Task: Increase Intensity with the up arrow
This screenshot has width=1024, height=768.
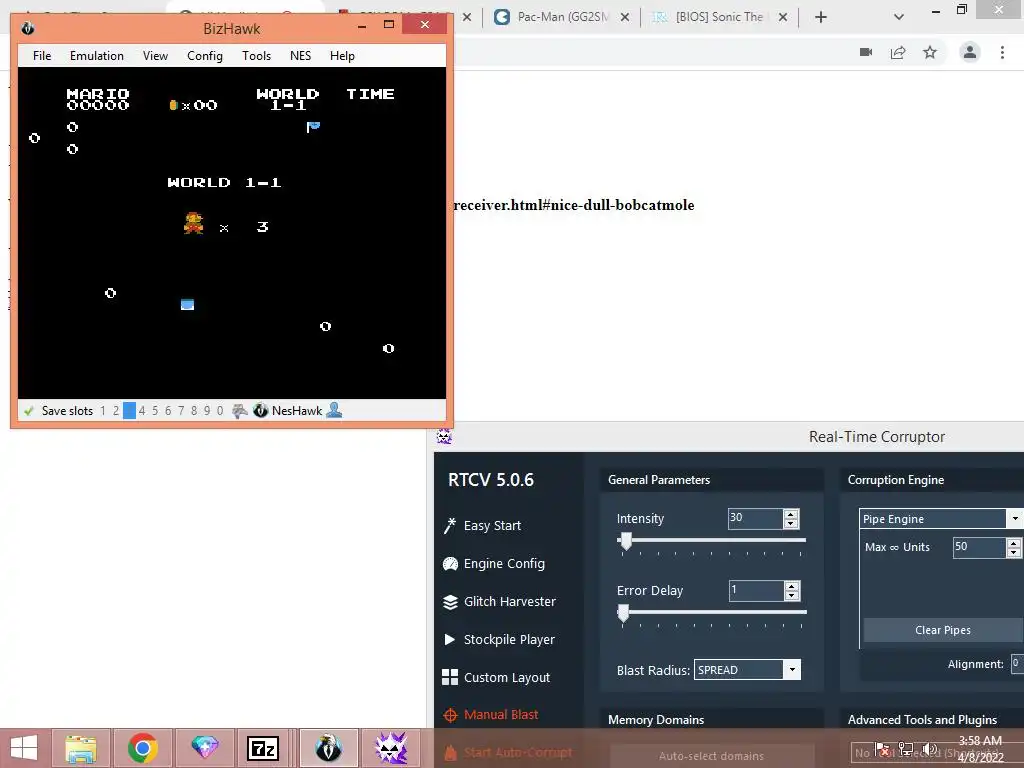Action: [791, 514]
